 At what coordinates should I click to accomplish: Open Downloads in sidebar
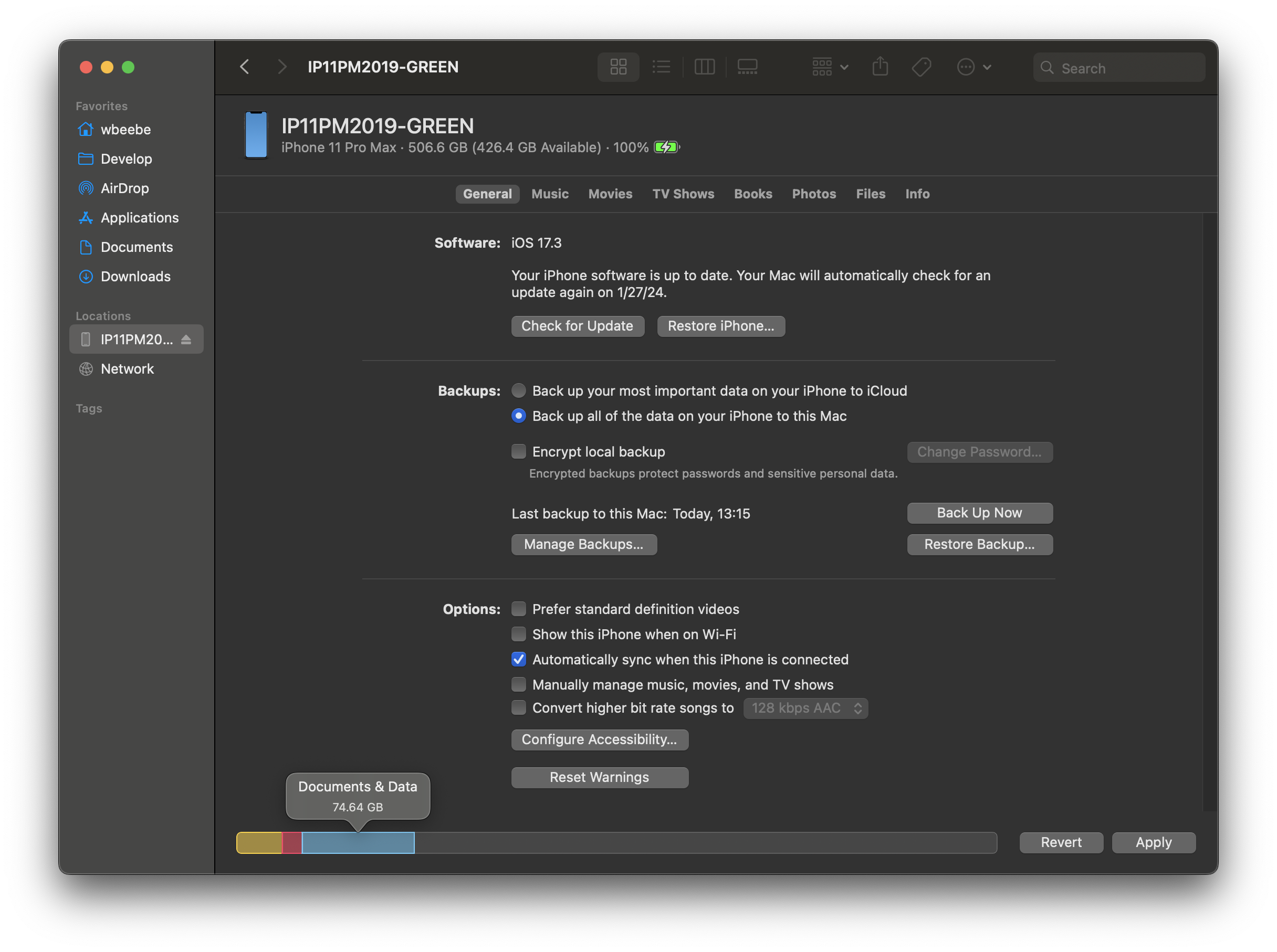point(136,276)
